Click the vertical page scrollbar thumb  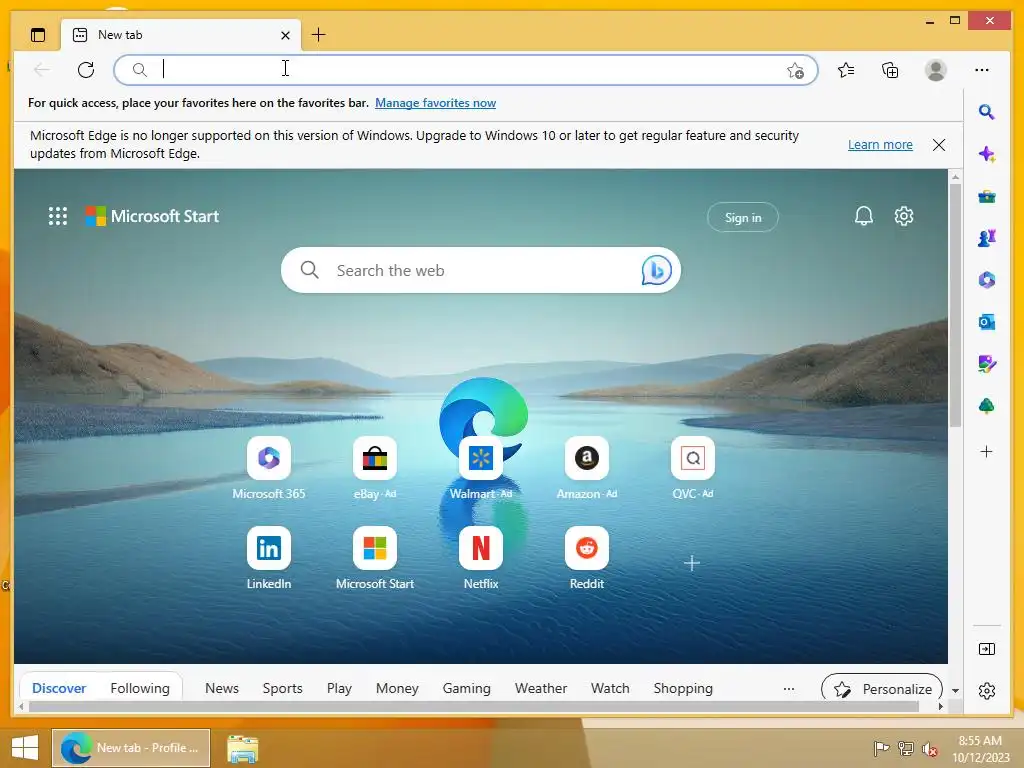click(x=955, y=305)
